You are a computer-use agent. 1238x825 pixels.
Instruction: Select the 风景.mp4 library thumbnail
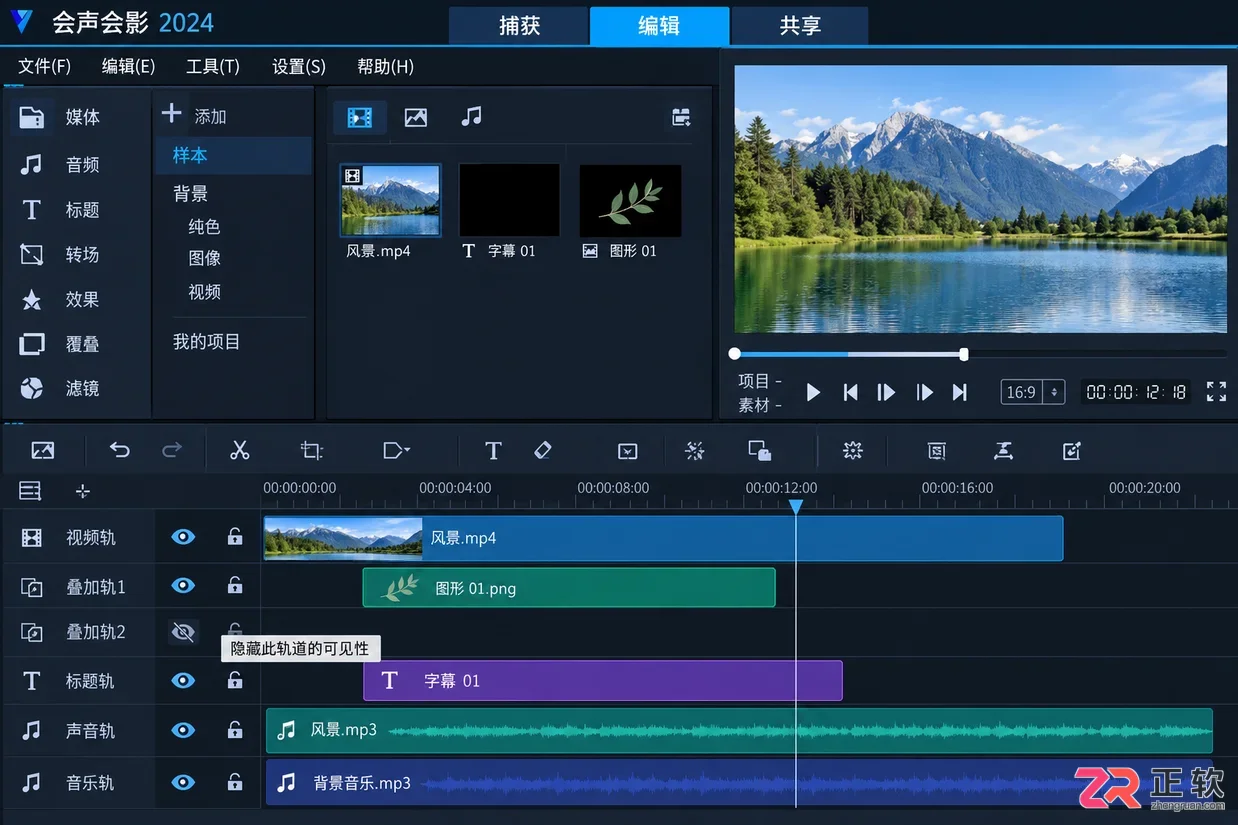point(390,200)
